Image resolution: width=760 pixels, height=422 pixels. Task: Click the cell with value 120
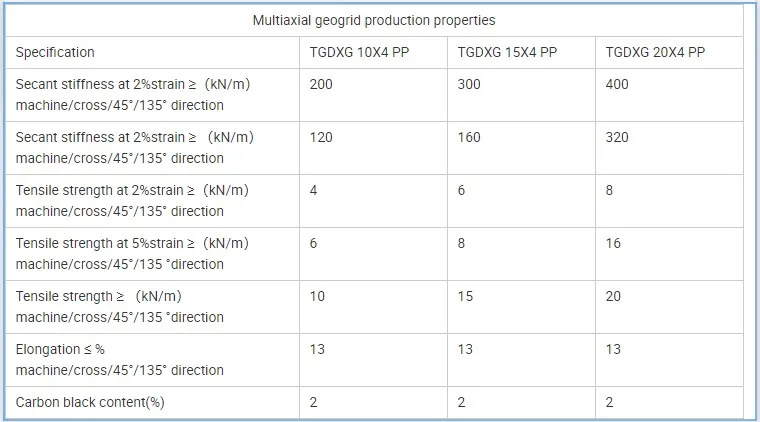[322, 137]
